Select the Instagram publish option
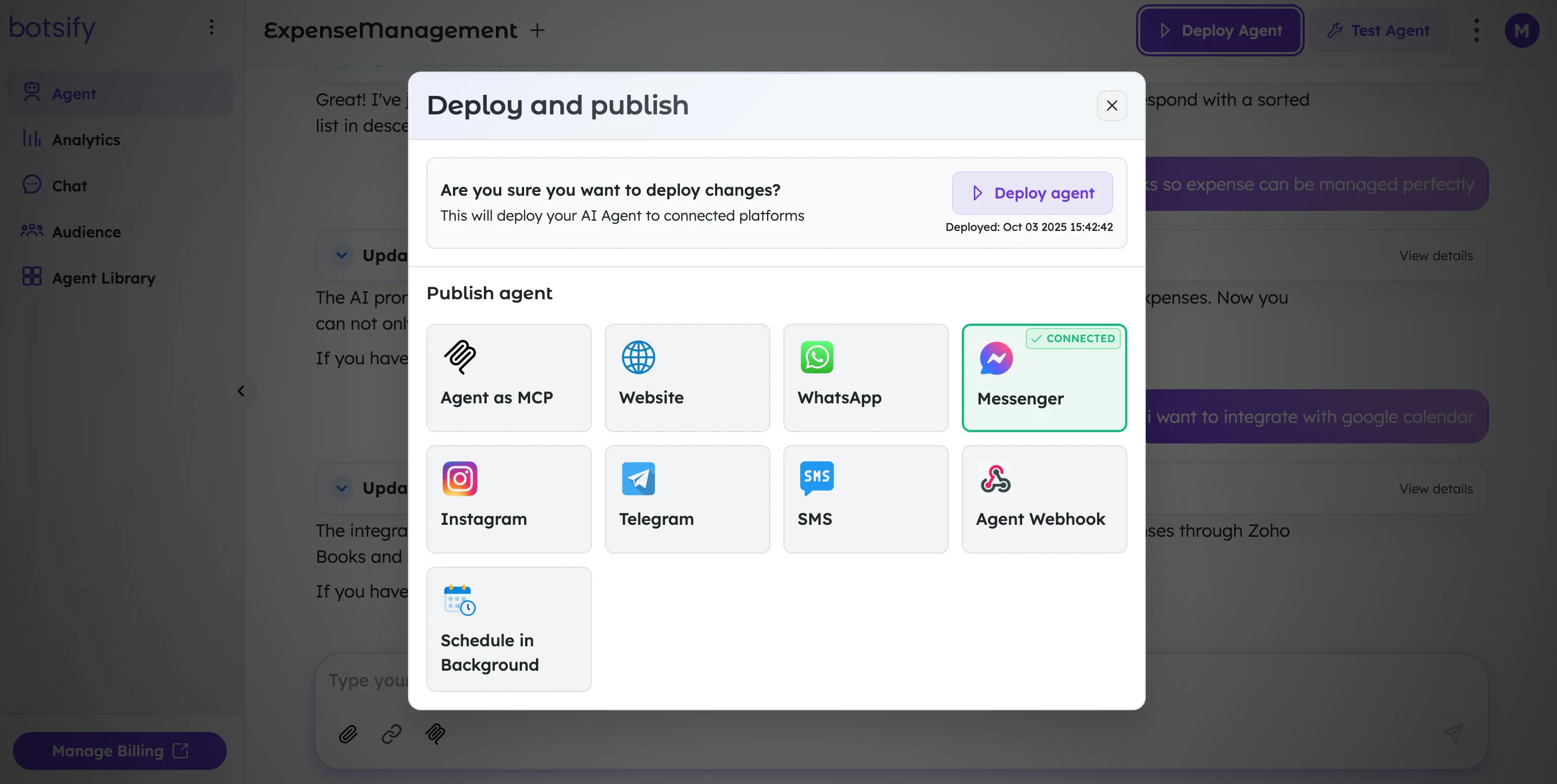This screenshot has width=1557, height=784. point(508,499)
